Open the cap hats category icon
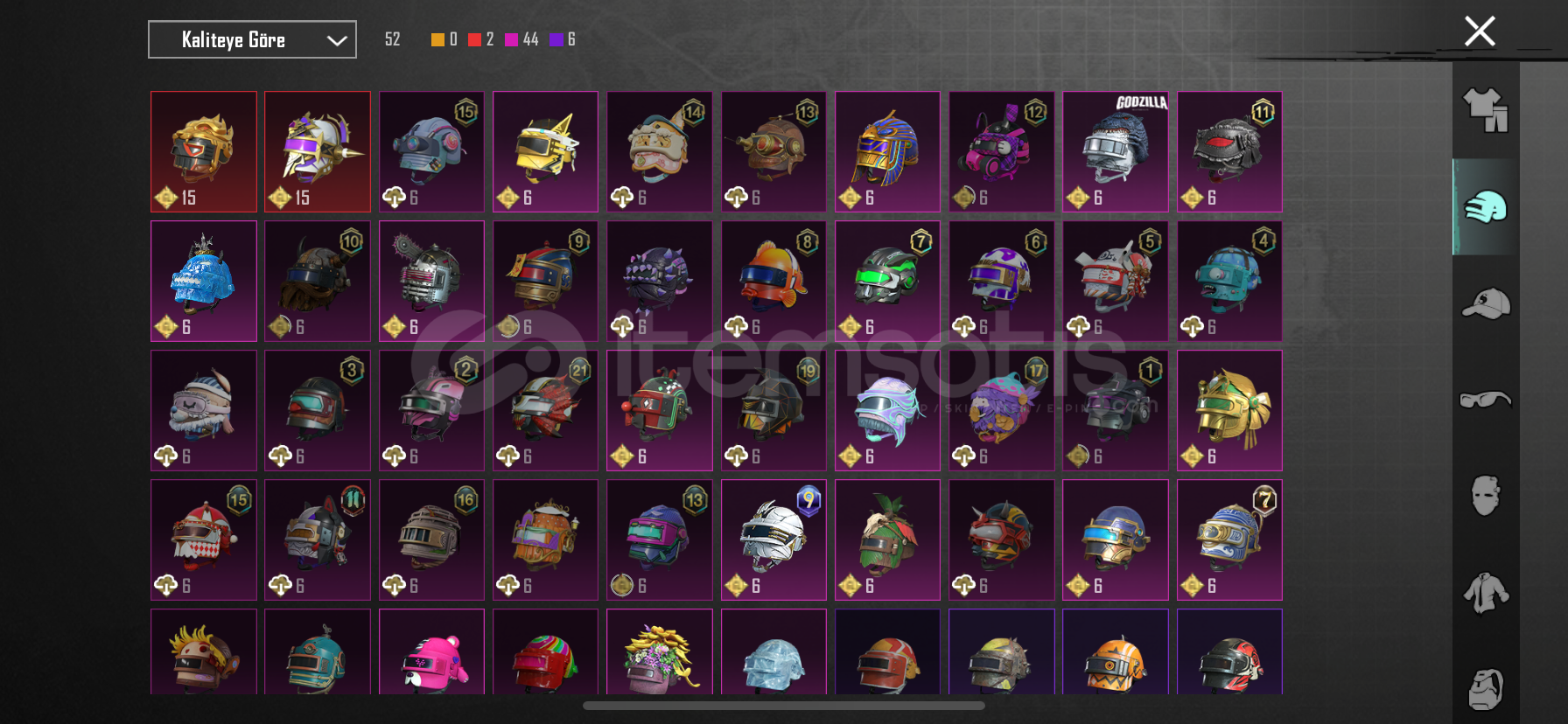 tap(1486, 303)
